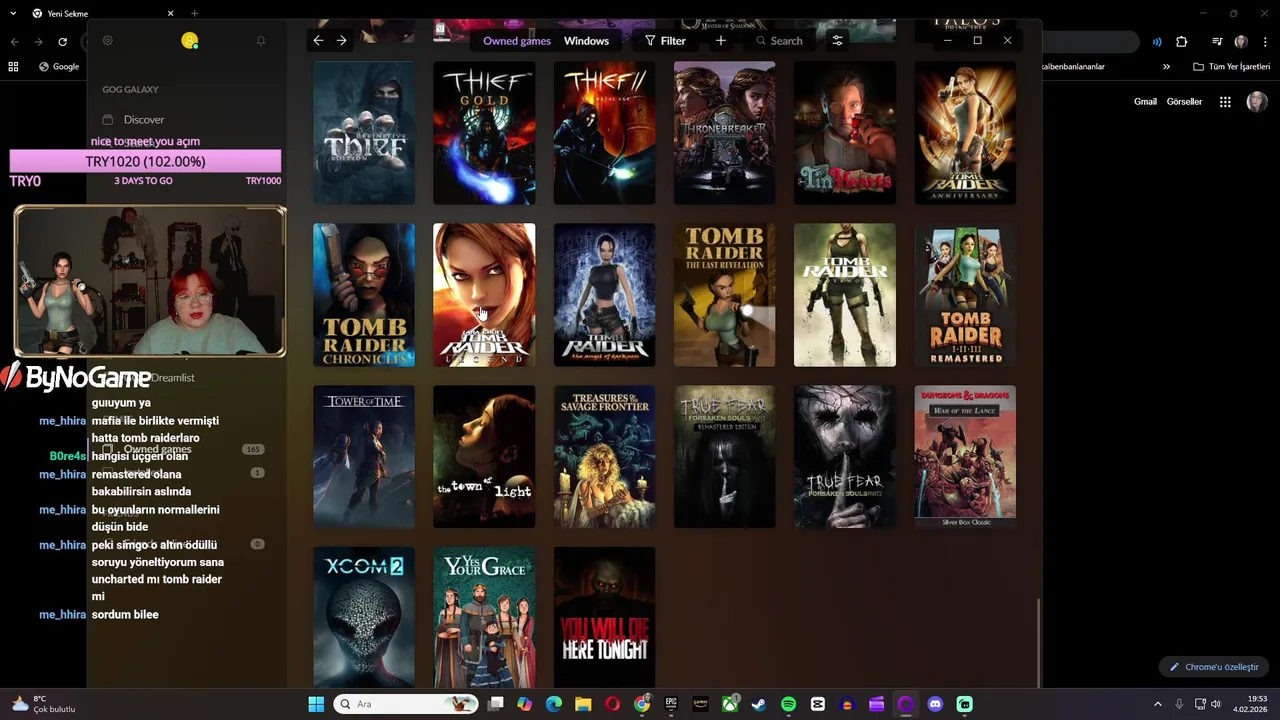Click the GOG library vertical scrollbar

pyautogui.click(x=1038, y=643)
